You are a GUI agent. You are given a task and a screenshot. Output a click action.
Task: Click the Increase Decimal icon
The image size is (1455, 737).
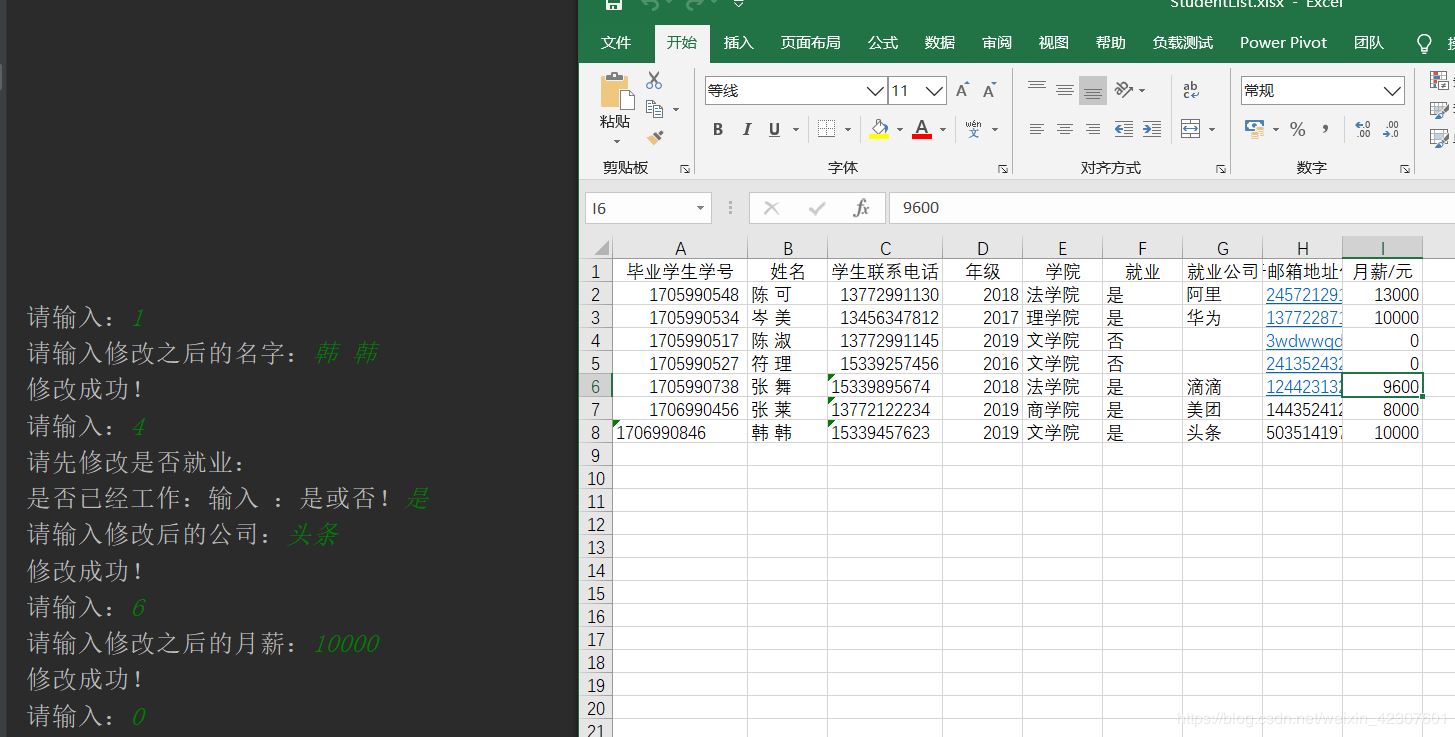click(1360, 129)
